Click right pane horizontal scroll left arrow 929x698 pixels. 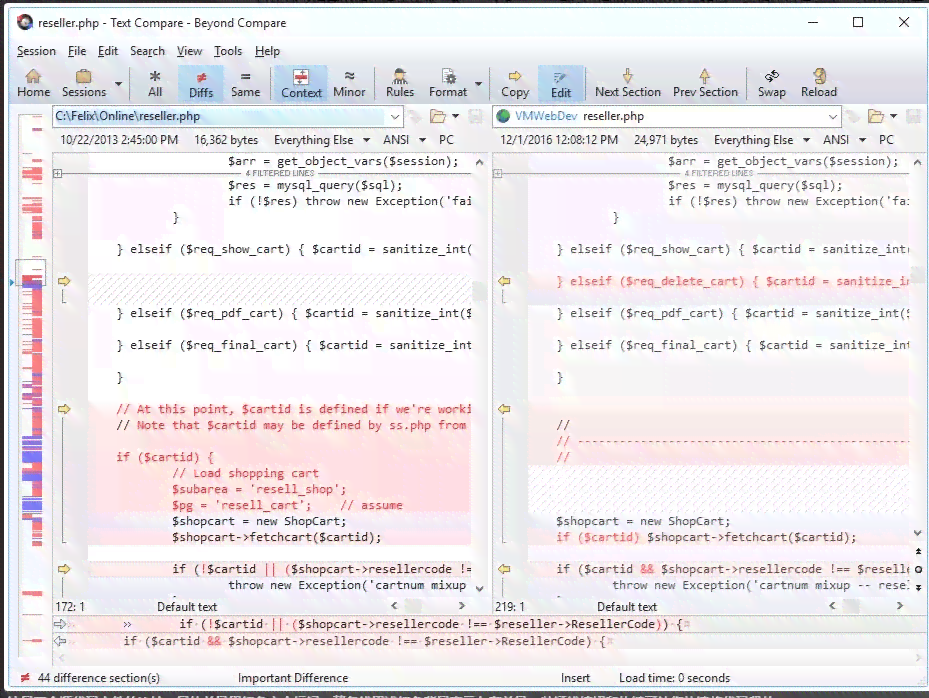pos(832,606)
